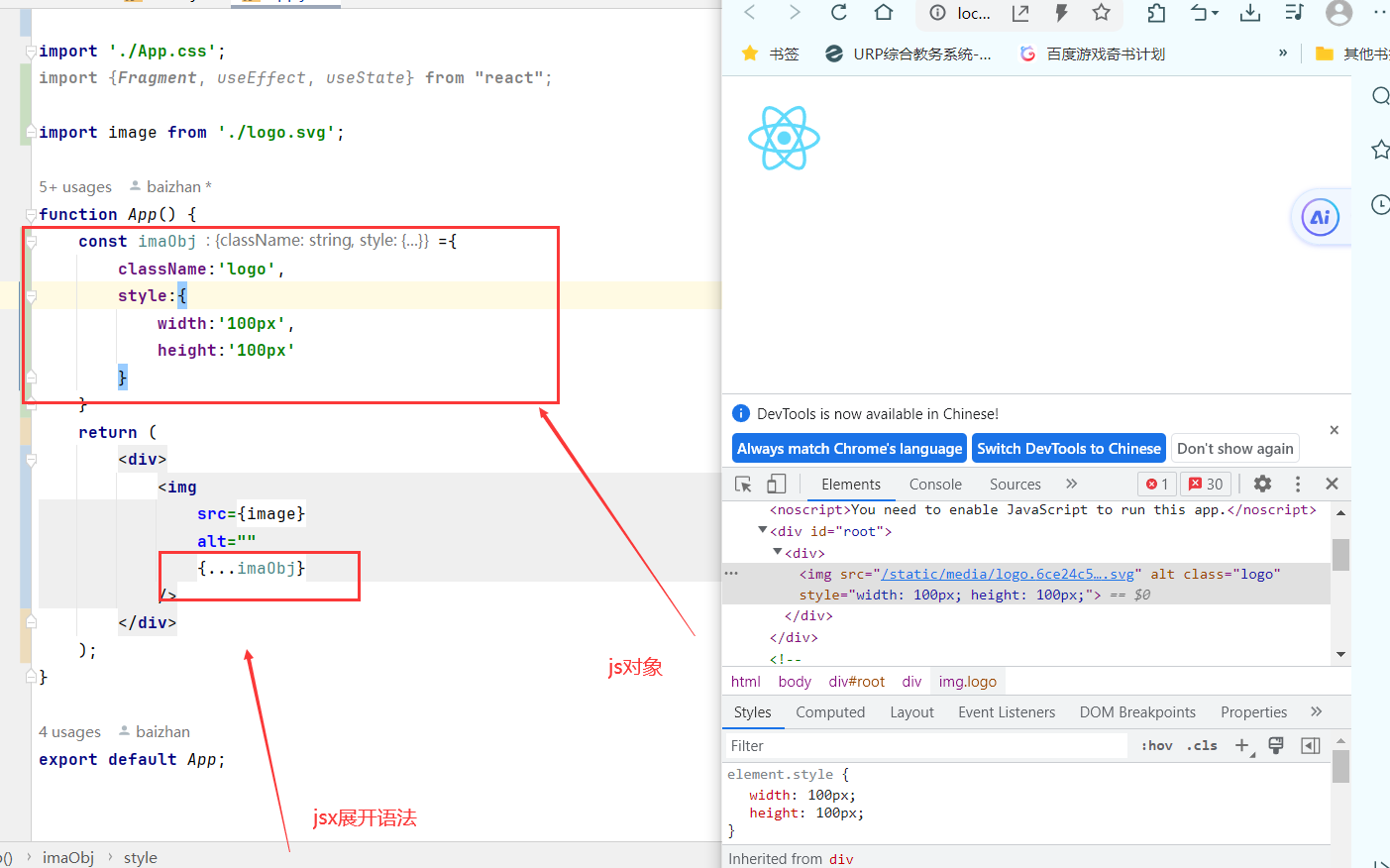
Task: Click the lightning bolt icon in address bar
Action: 1061,13
